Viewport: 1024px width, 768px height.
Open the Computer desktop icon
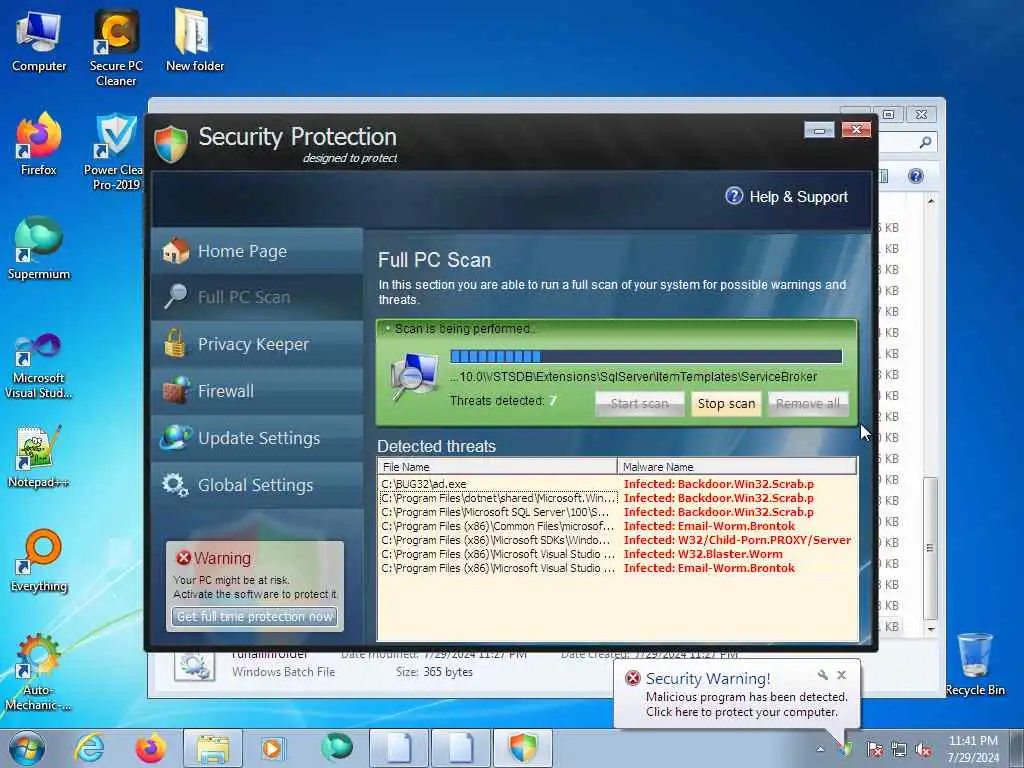tap(39, 40)
